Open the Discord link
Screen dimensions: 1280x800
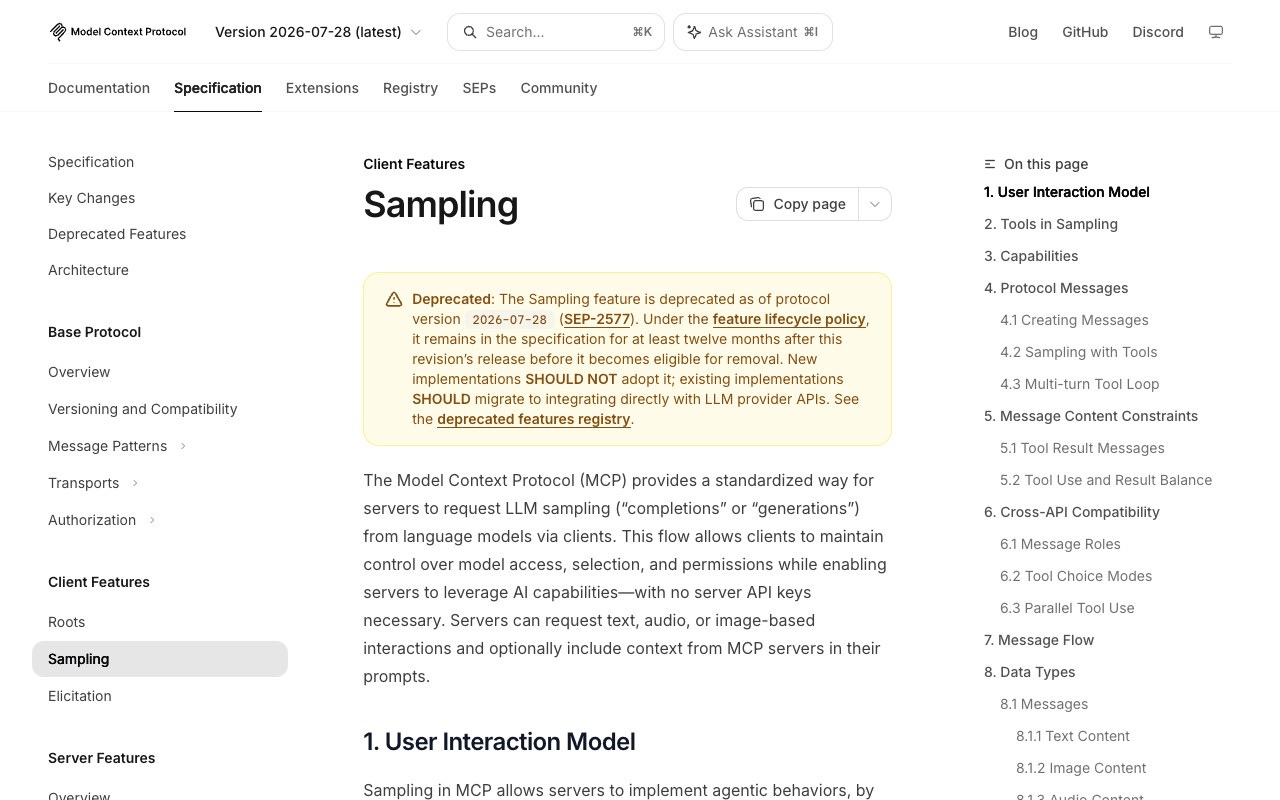pos(1158,32)
